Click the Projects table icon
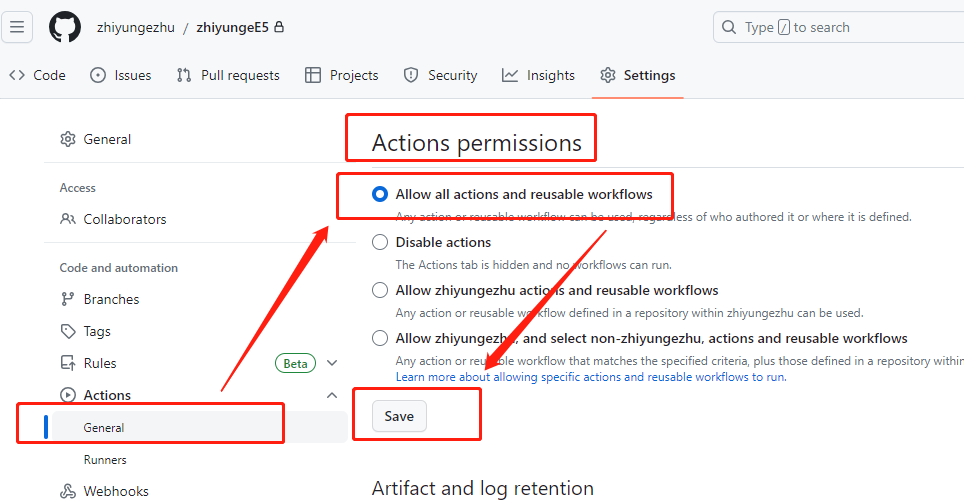Viewport: 964px width, 502px height. pos(313,75)
